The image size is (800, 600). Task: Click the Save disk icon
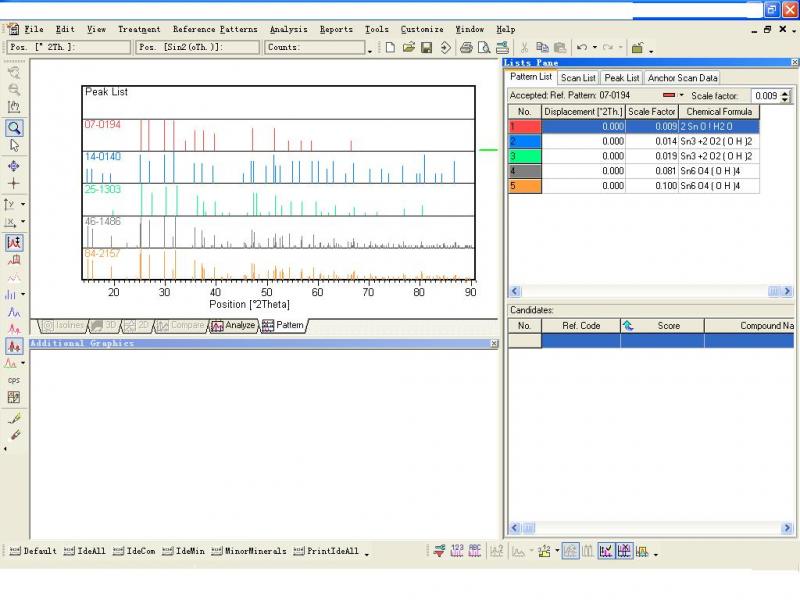click(x=426, y=47)
